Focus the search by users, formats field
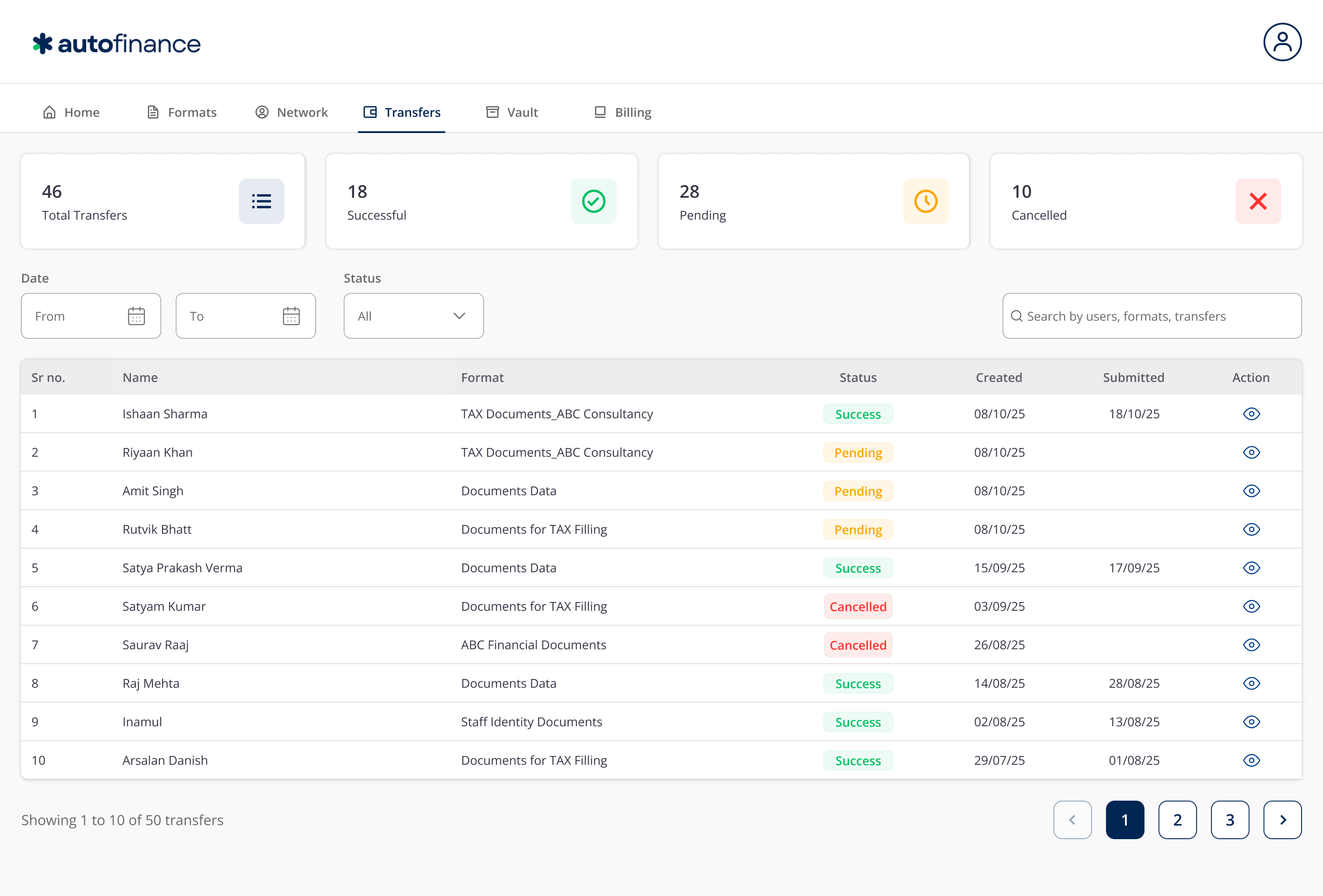Screen dimensions: 1323x896 click(1151, 316)
